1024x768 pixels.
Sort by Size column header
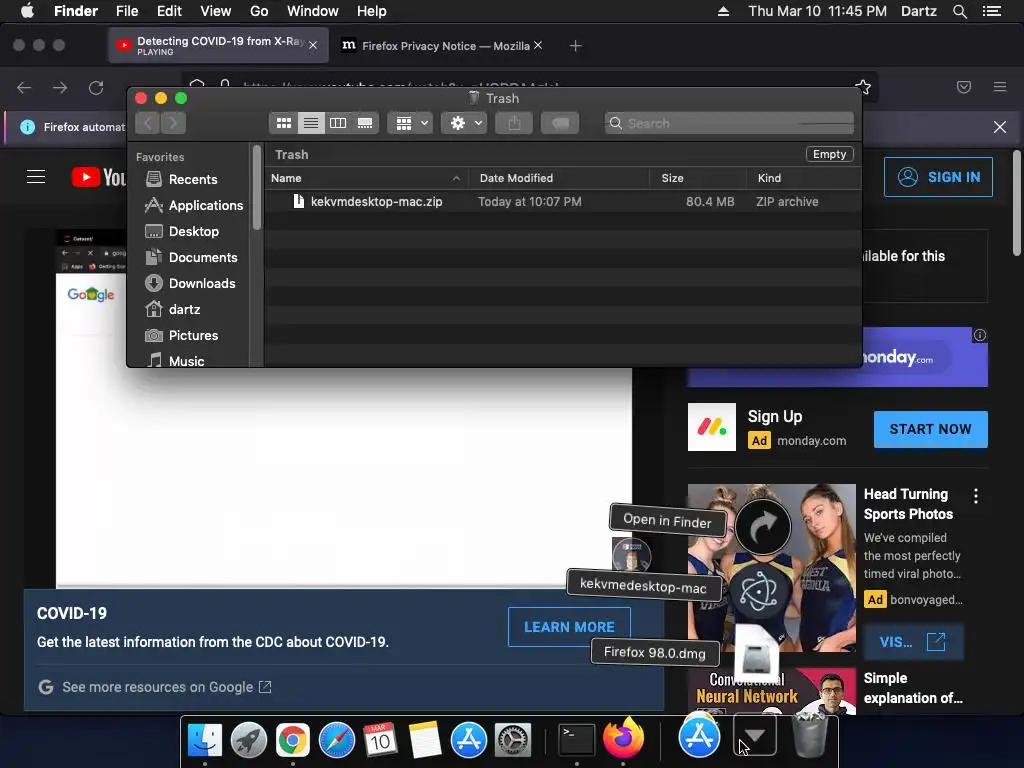click(x=698, y=178)
